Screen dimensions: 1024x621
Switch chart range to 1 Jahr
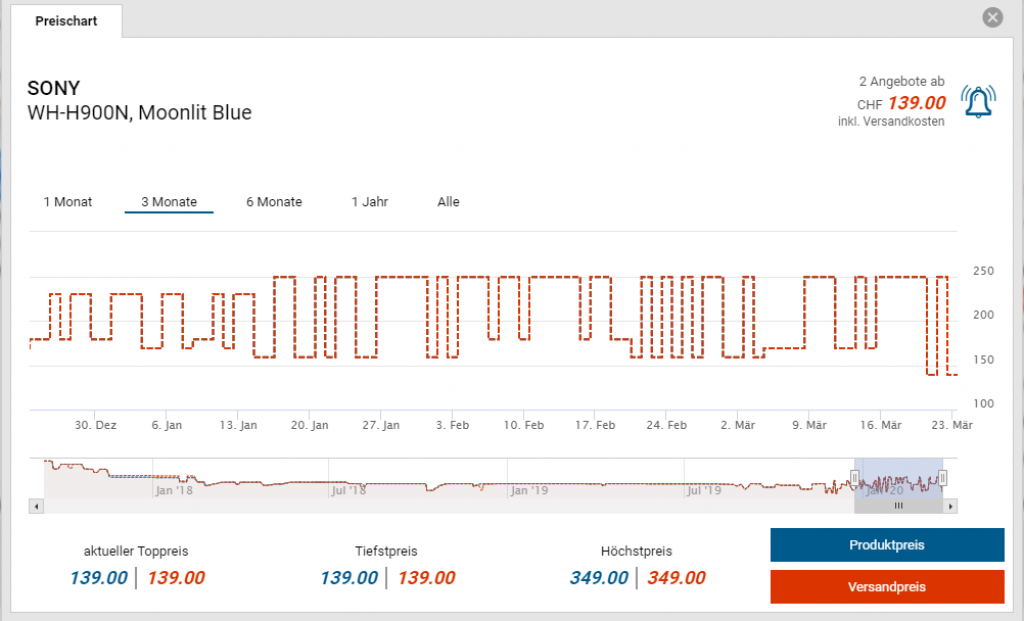tap(370, 202)
